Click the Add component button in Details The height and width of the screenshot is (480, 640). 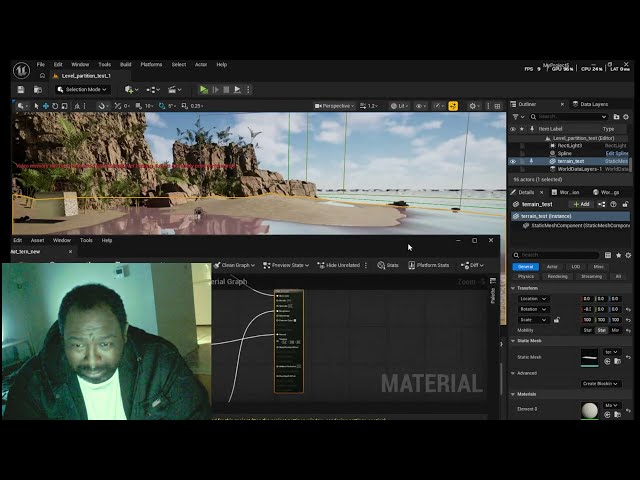pyautogui.click(x=581, y=204)
